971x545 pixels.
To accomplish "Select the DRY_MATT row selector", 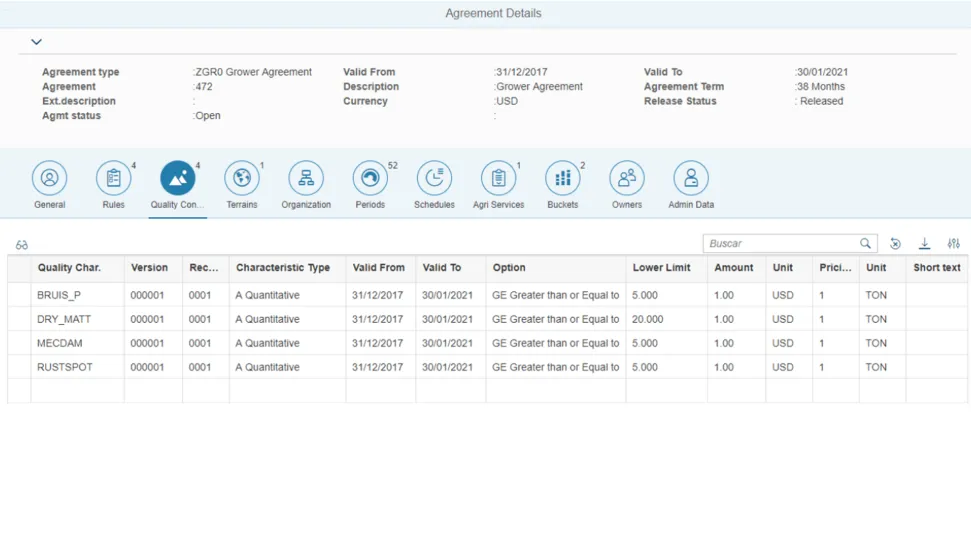I will [x=19, y=319].
